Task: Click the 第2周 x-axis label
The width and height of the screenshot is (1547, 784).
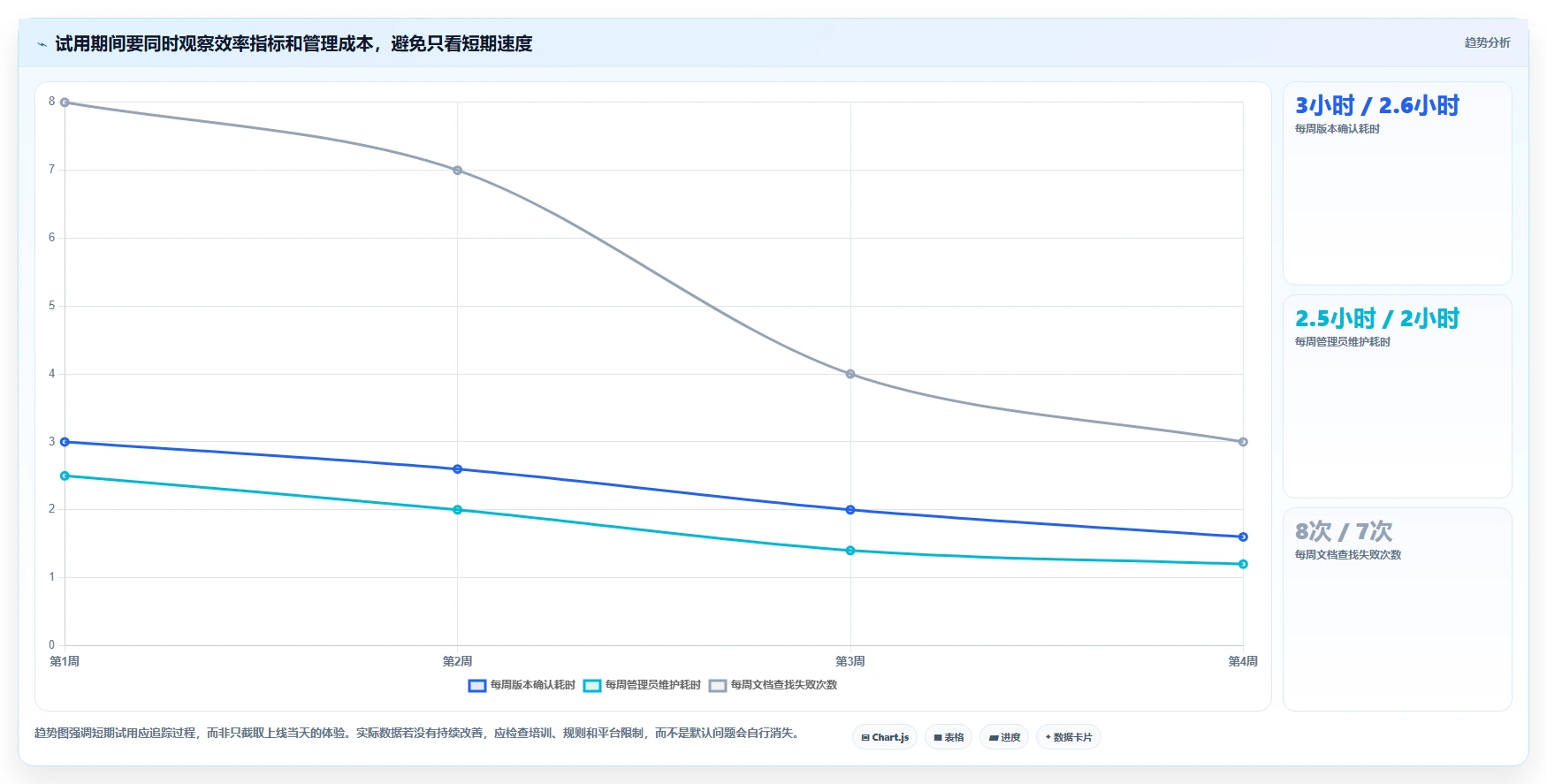Action: click(x=457, y=661)
